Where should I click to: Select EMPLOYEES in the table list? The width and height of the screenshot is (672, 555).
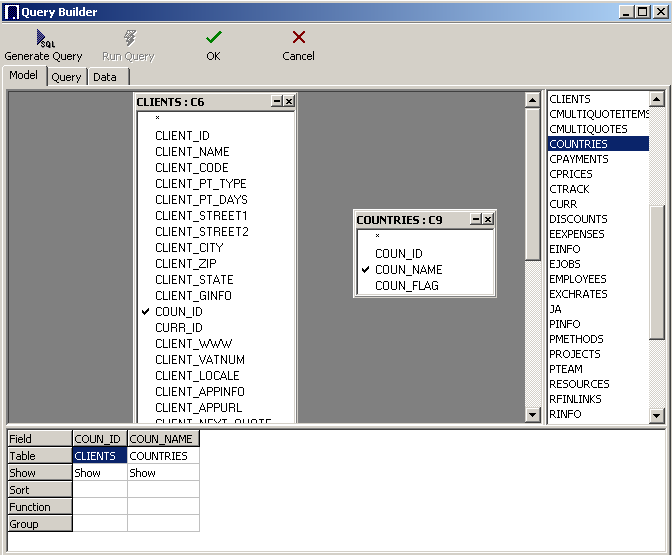coord(577,279)
